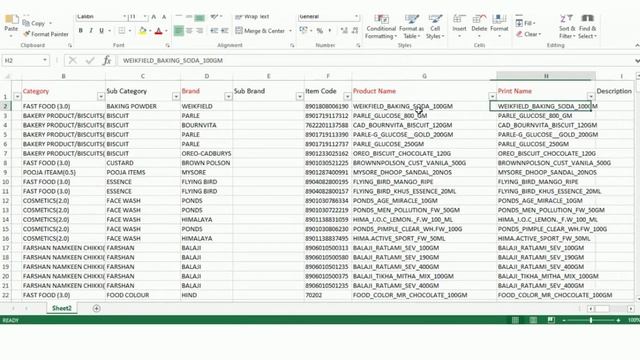Switch to Page Layout view

(x=533, y=320)
